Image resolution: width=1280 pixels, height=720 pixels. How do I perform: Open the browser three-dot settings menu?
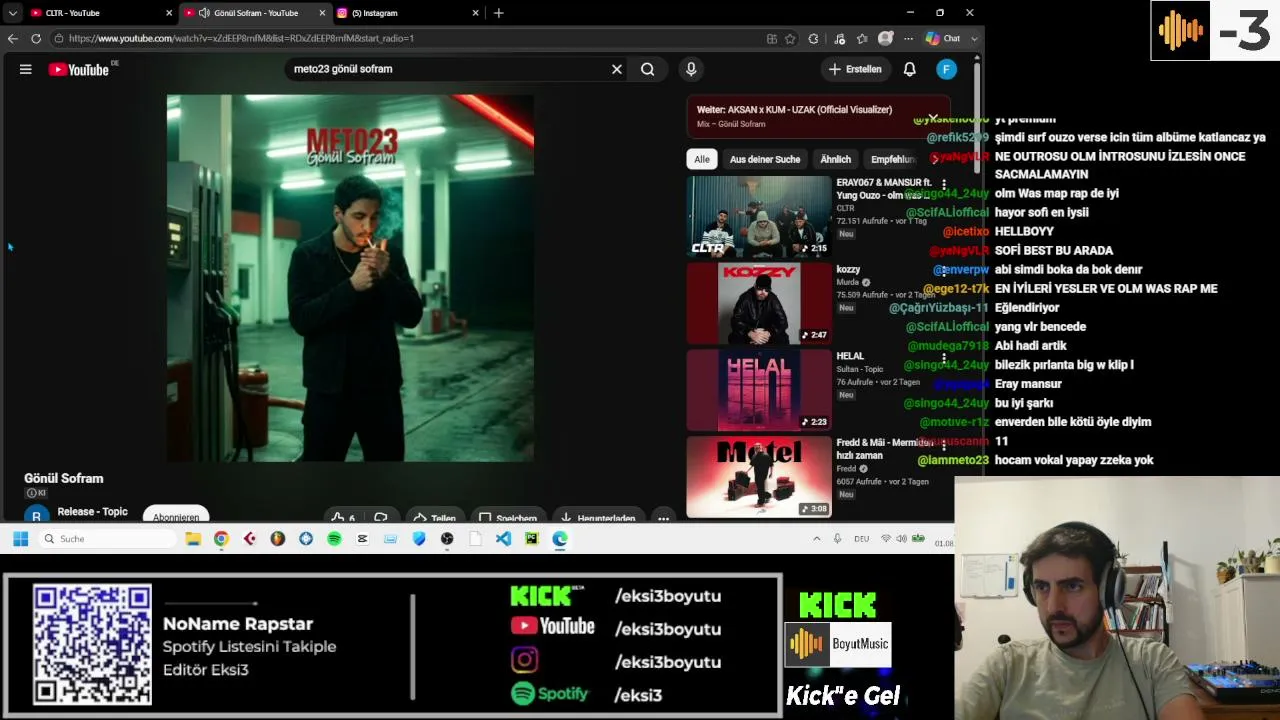tap(908, 38)
